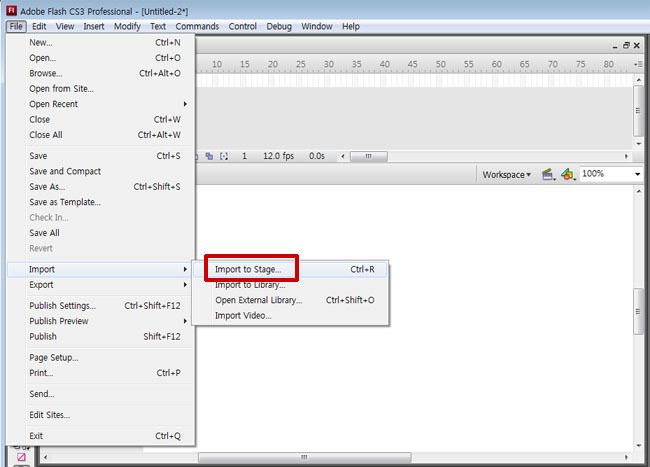Choose Save All
This screenshot has width=650, height=467.
pos(101,233)
